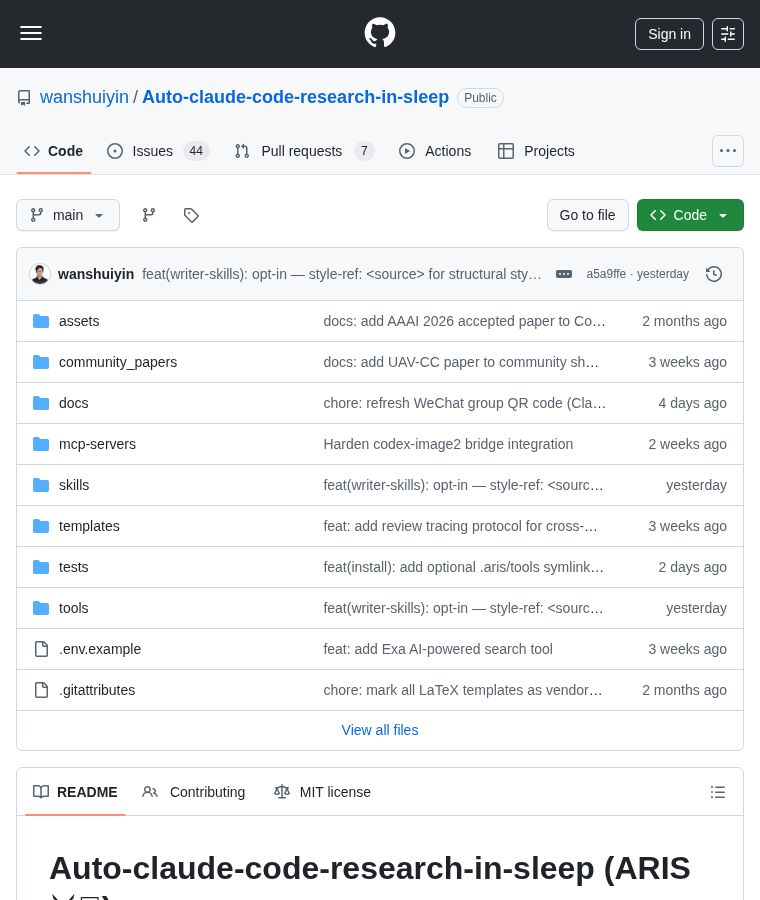Open commit 'docs: add AAAI 2026 accepted paper'
This screenshot has width=760, height=900.
coord(464,321)
